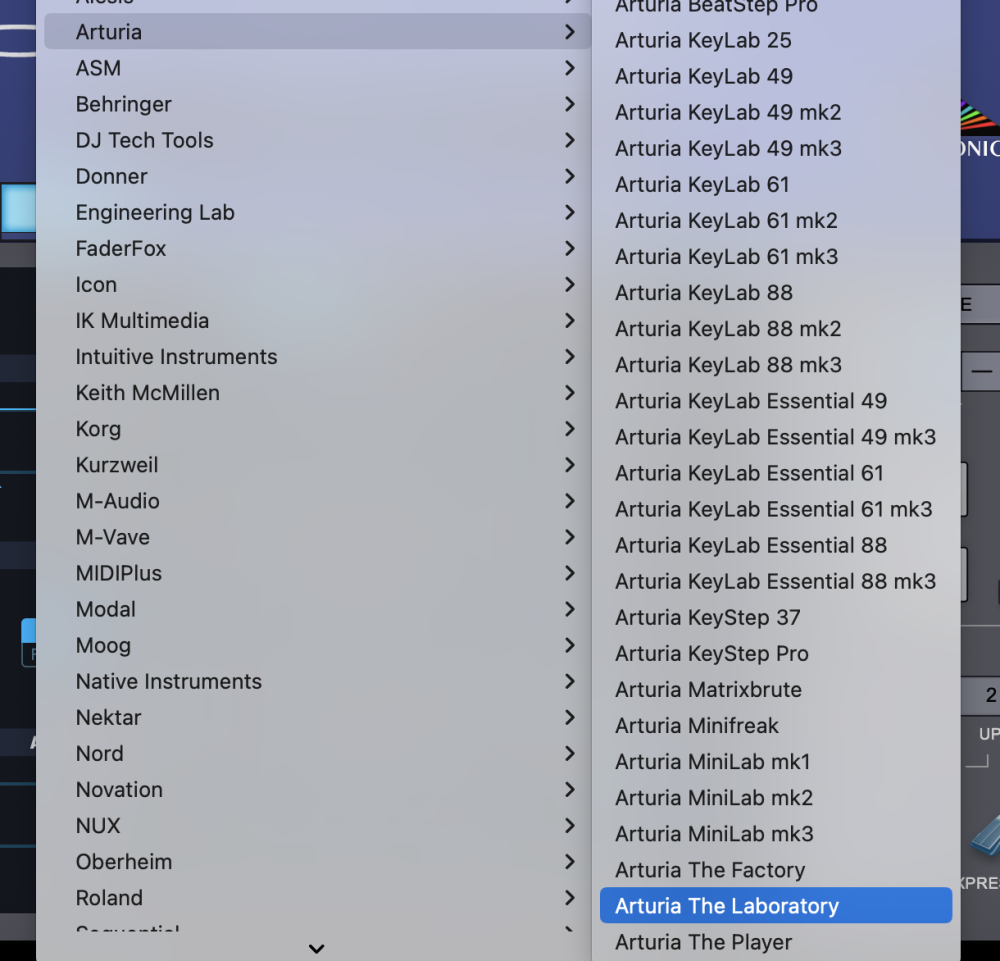Choose MIDIPlus from the manufacturer list
This screenshot has height=961, width=1000.
pos(317,573)
